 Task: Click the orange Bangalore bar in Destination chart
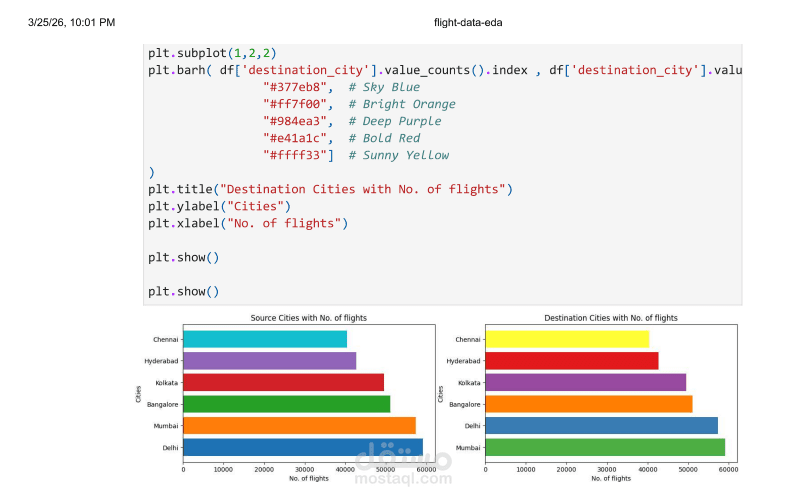pos(589,404)
